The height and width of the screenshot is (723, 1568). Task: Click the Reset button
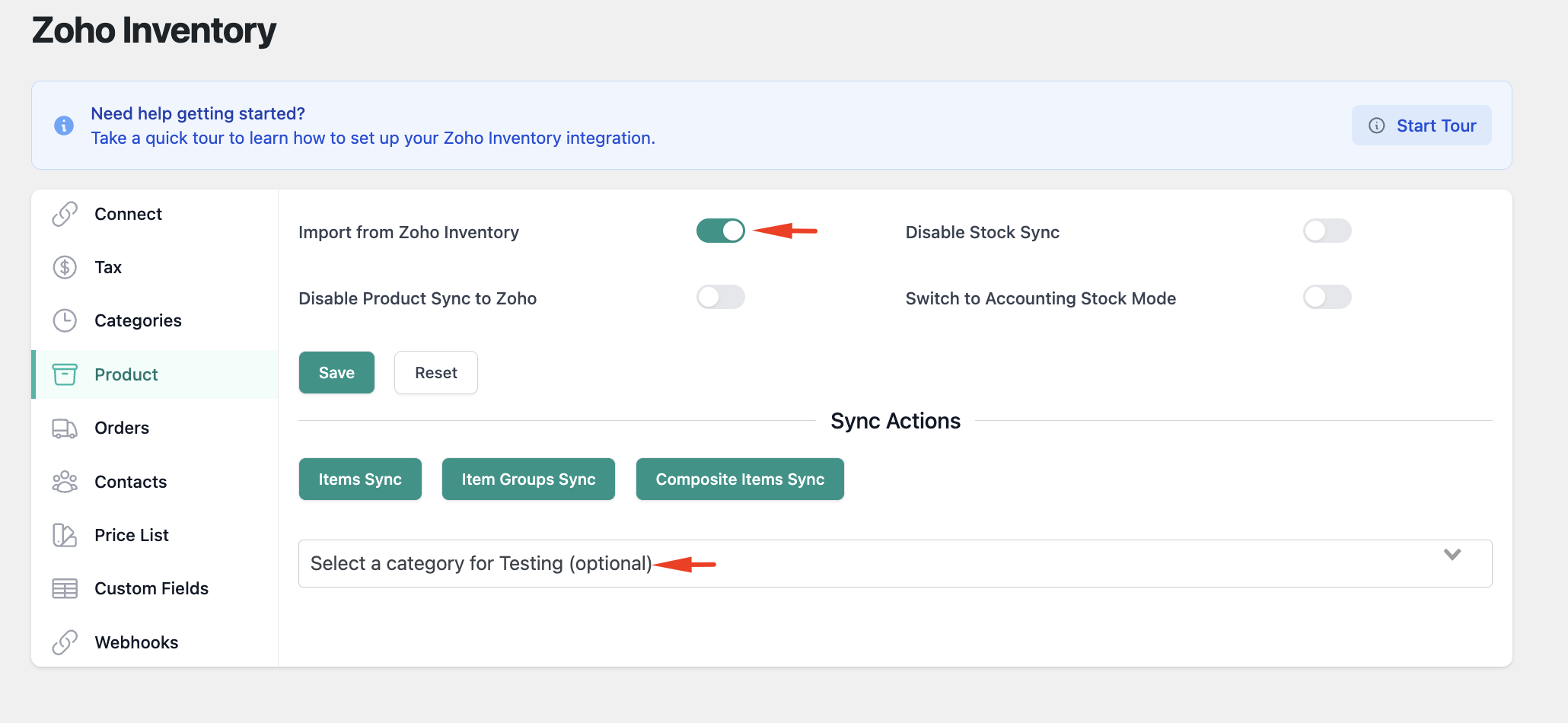(435, 373)
